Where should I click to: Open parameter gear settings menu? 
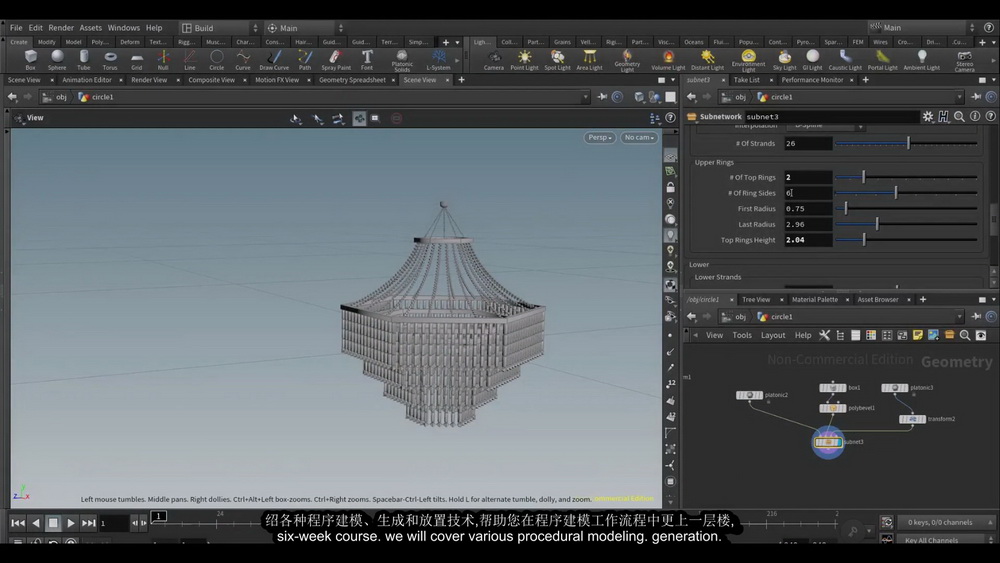pyautogui.click(x=927, y=116)
